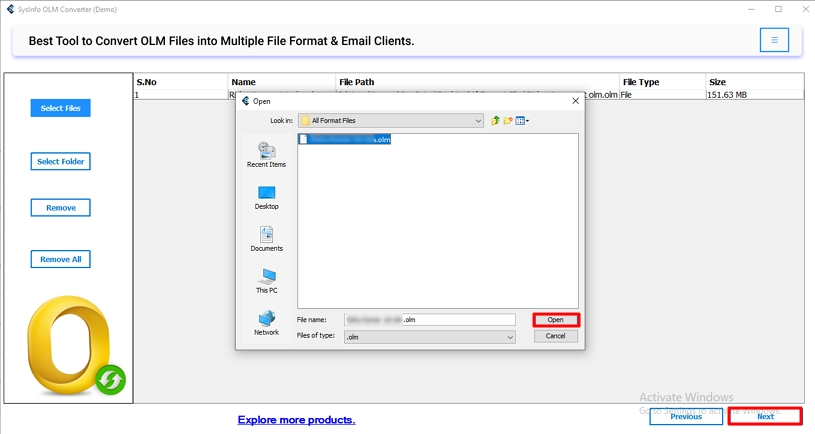The height and width of the screenshot is (434, 815).
Task: Click the SysInfo app logo in title bar
Action: point(10,9)
